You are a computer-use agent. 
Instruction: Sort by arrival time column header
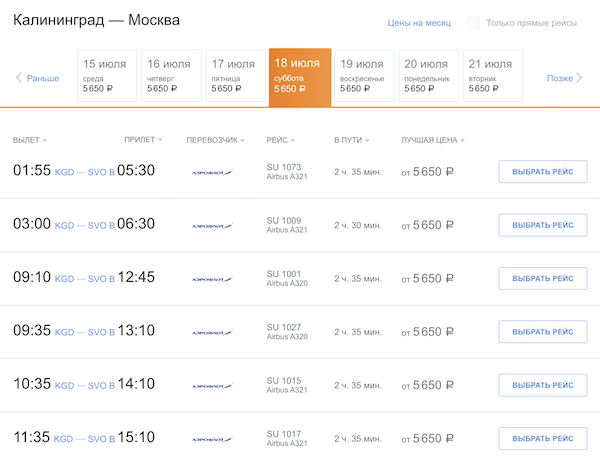(x=143, y=140)
